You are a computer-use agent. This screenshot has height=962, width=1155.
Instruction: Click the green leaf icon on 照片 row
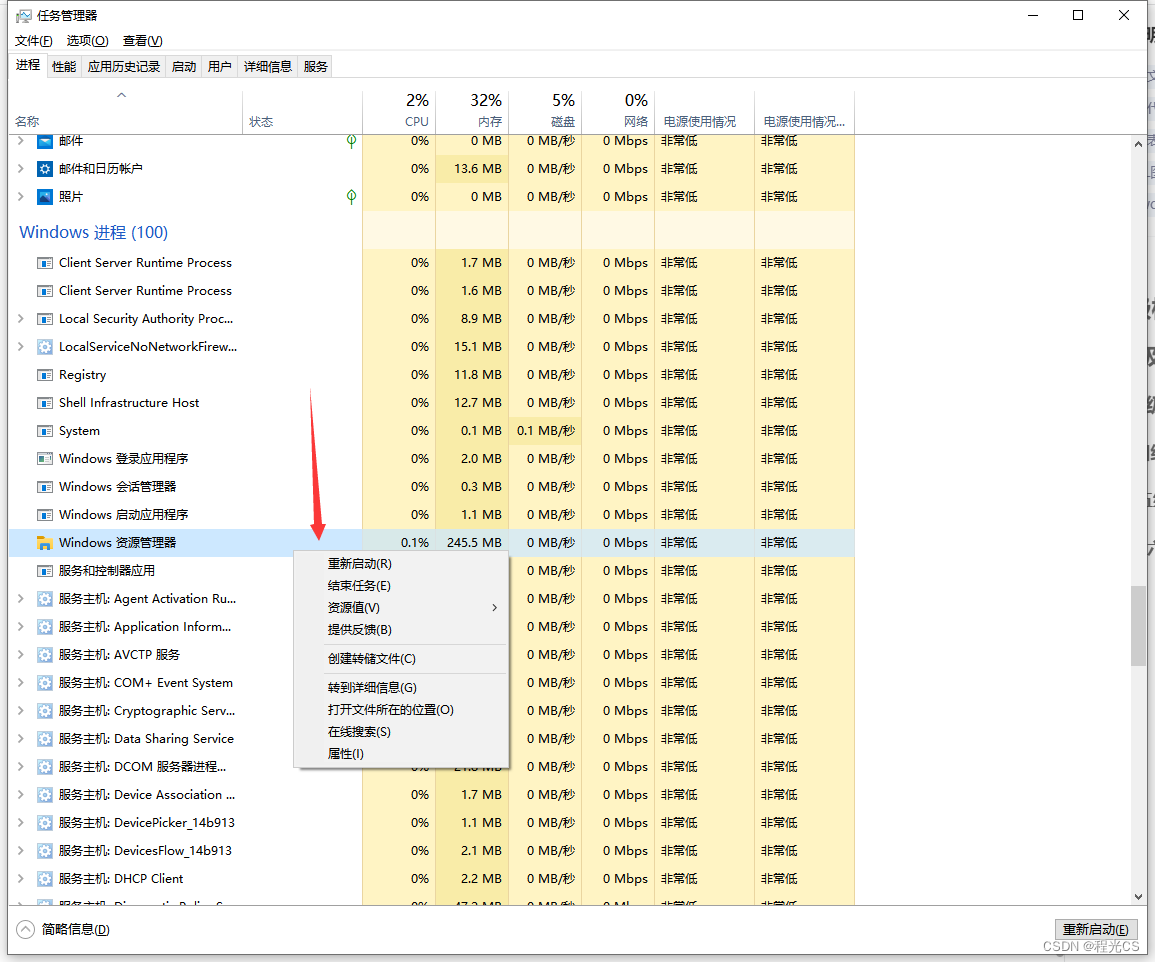click(x=351, y=197)
